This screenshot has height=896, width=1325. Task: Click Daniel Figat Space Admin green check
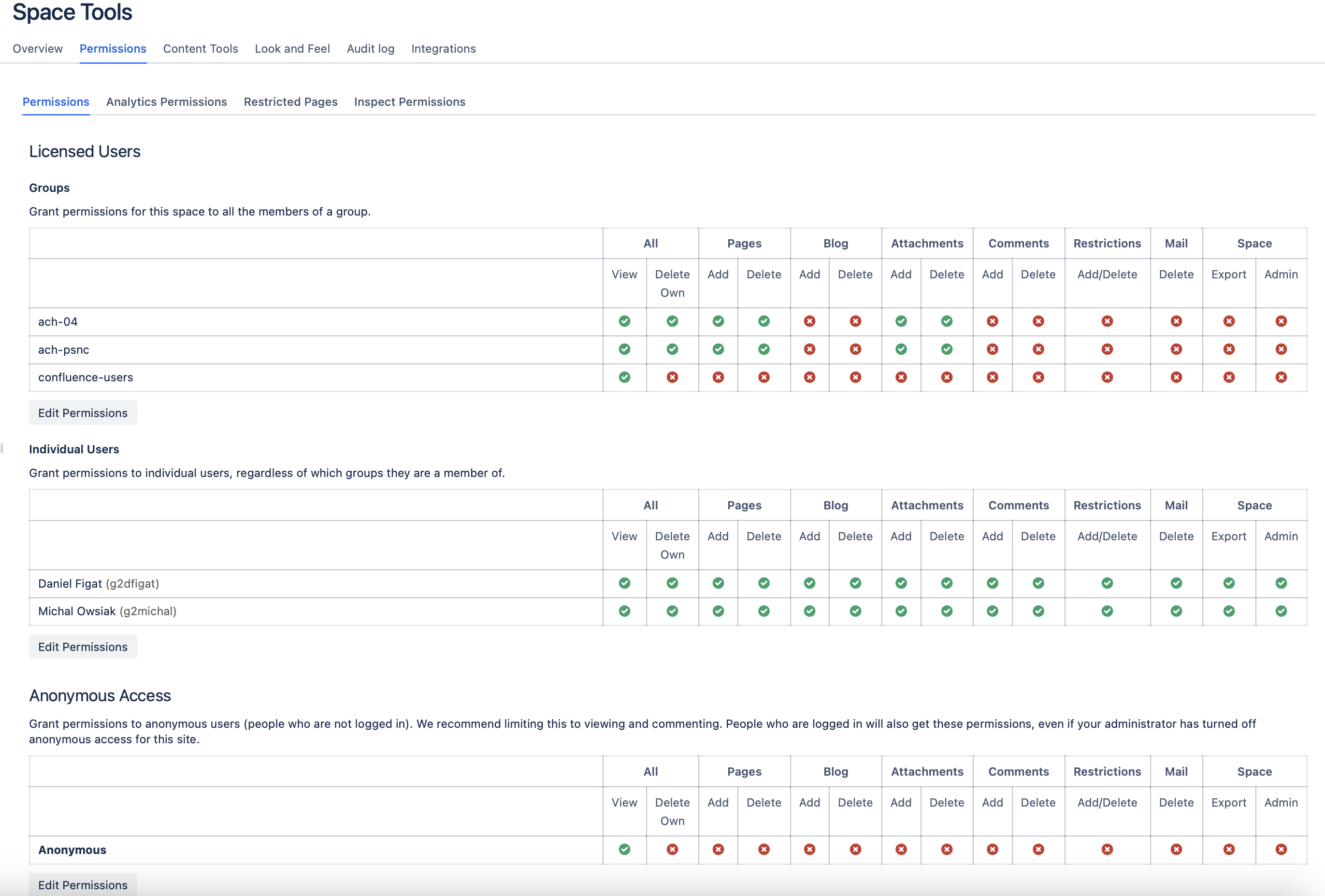(x=1281, y=583)
